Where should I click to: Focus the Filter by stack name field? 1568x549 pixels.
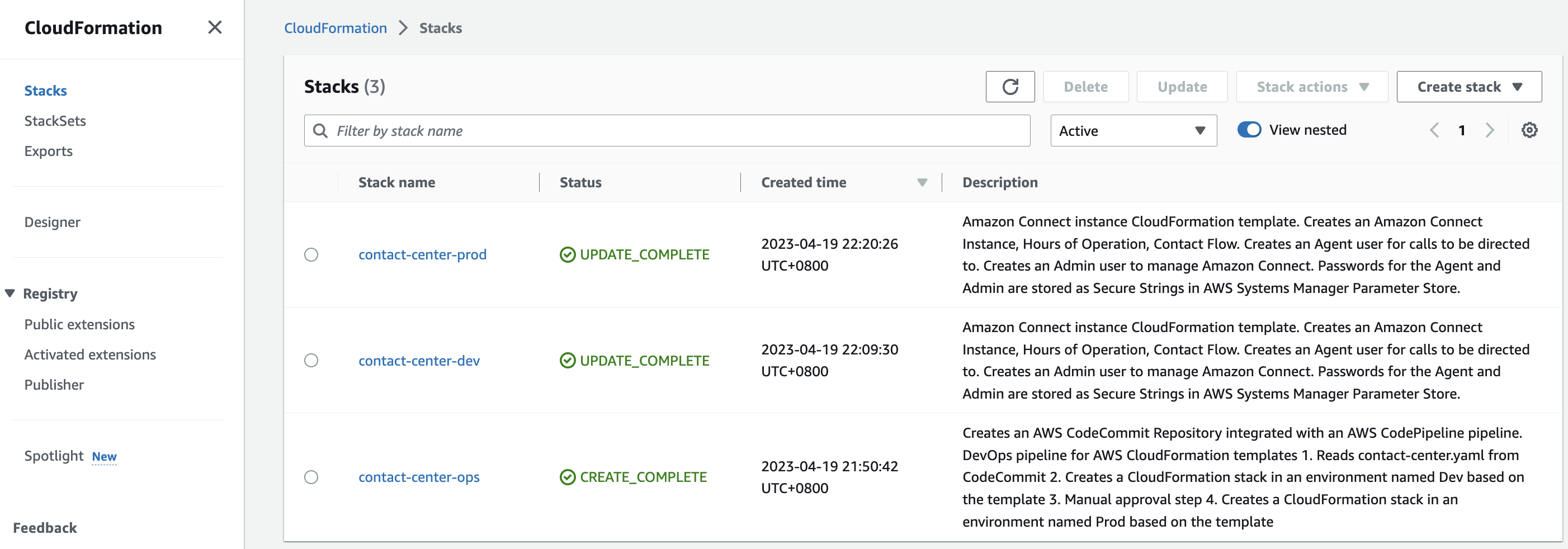667,130
